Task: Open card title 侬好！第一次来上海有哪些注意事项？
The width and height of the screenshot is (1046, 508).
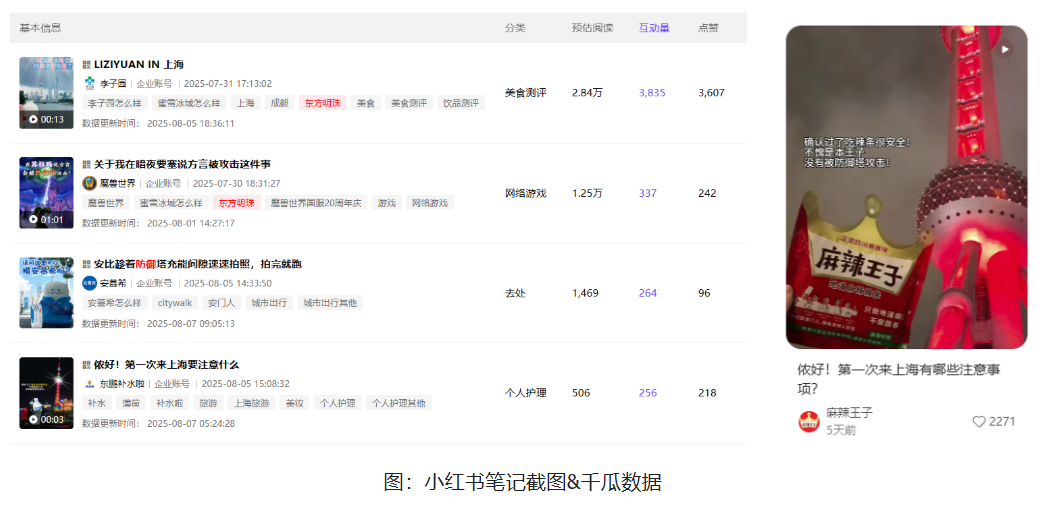Action: click(899, 379)
